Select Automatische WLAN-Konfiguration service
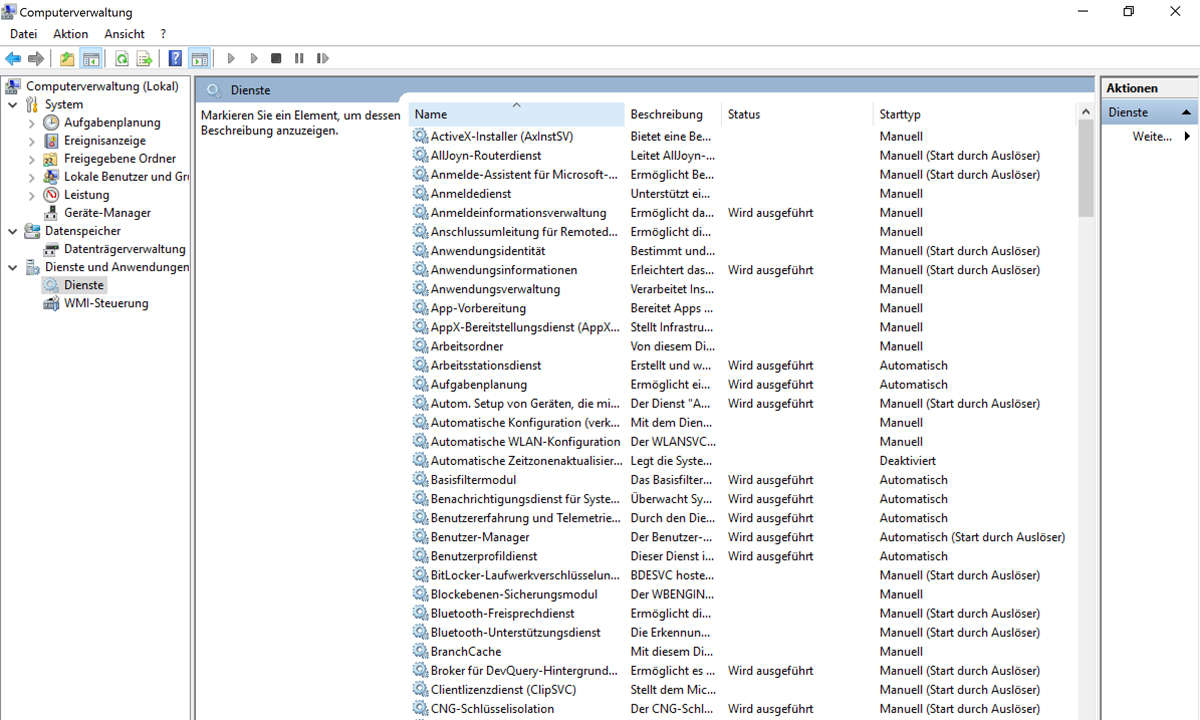This screenshot has width=1200, height=720. pos(525,441)
